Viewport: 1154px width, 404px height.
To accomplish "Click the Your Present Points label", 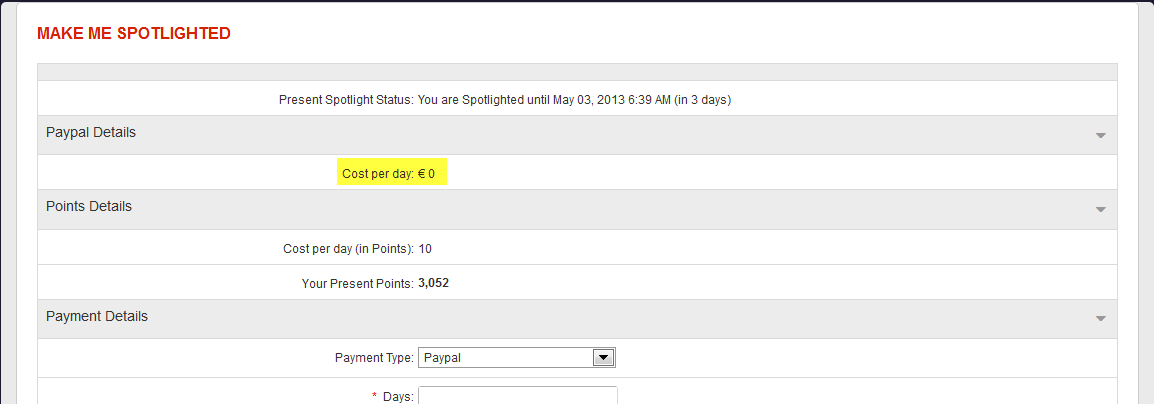I will pos(358,284).
